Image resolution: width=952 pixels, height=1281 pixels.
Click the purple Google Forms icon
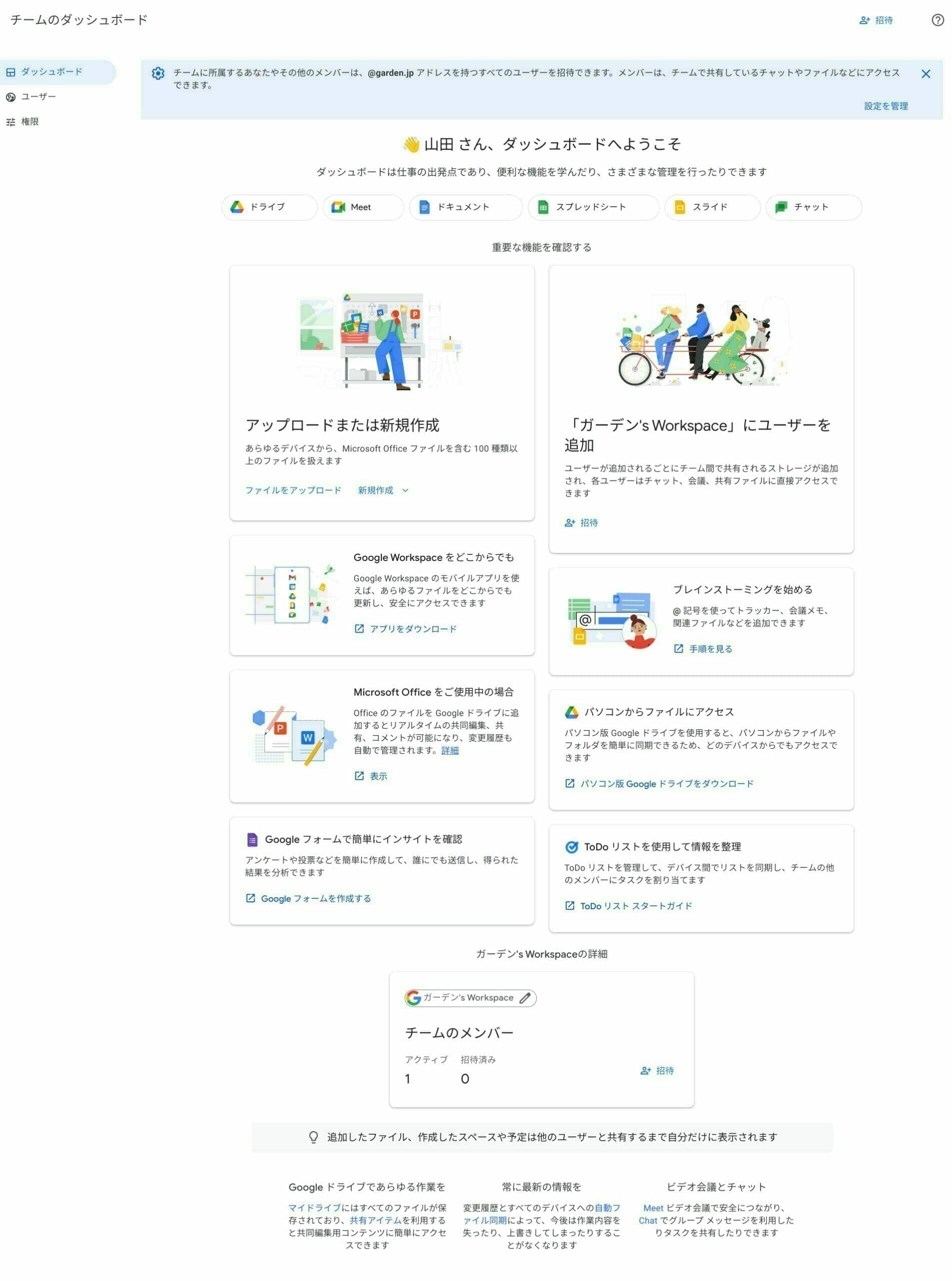click(252, 840)
